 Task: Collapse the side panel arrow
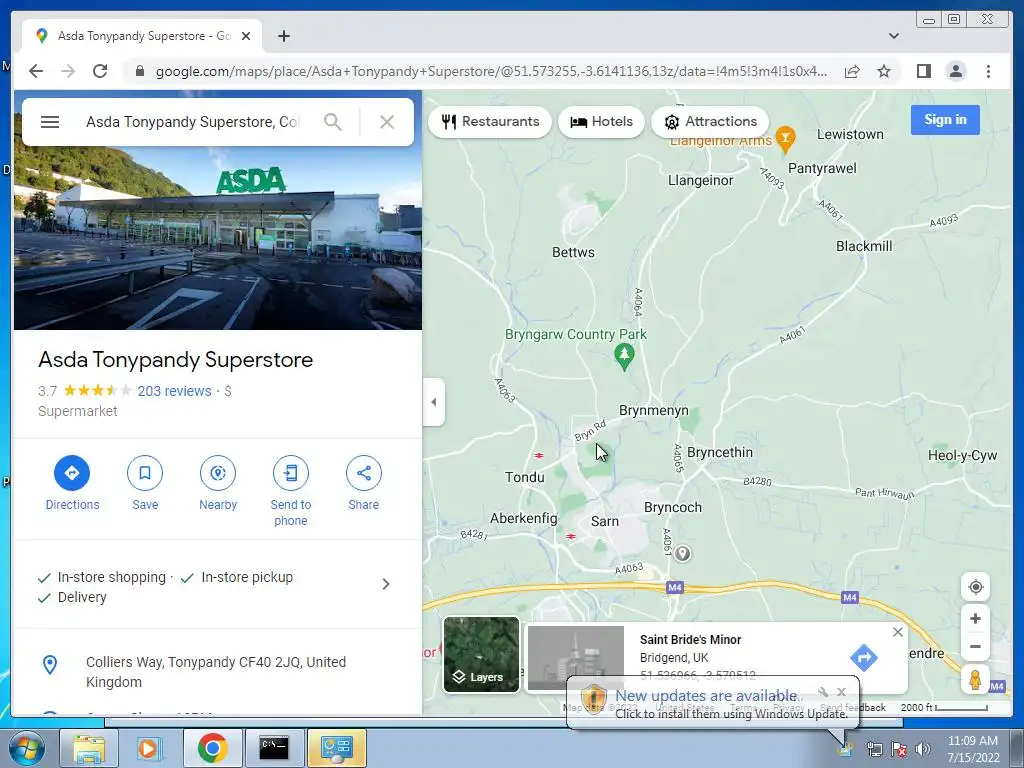(x=434, y=402)
